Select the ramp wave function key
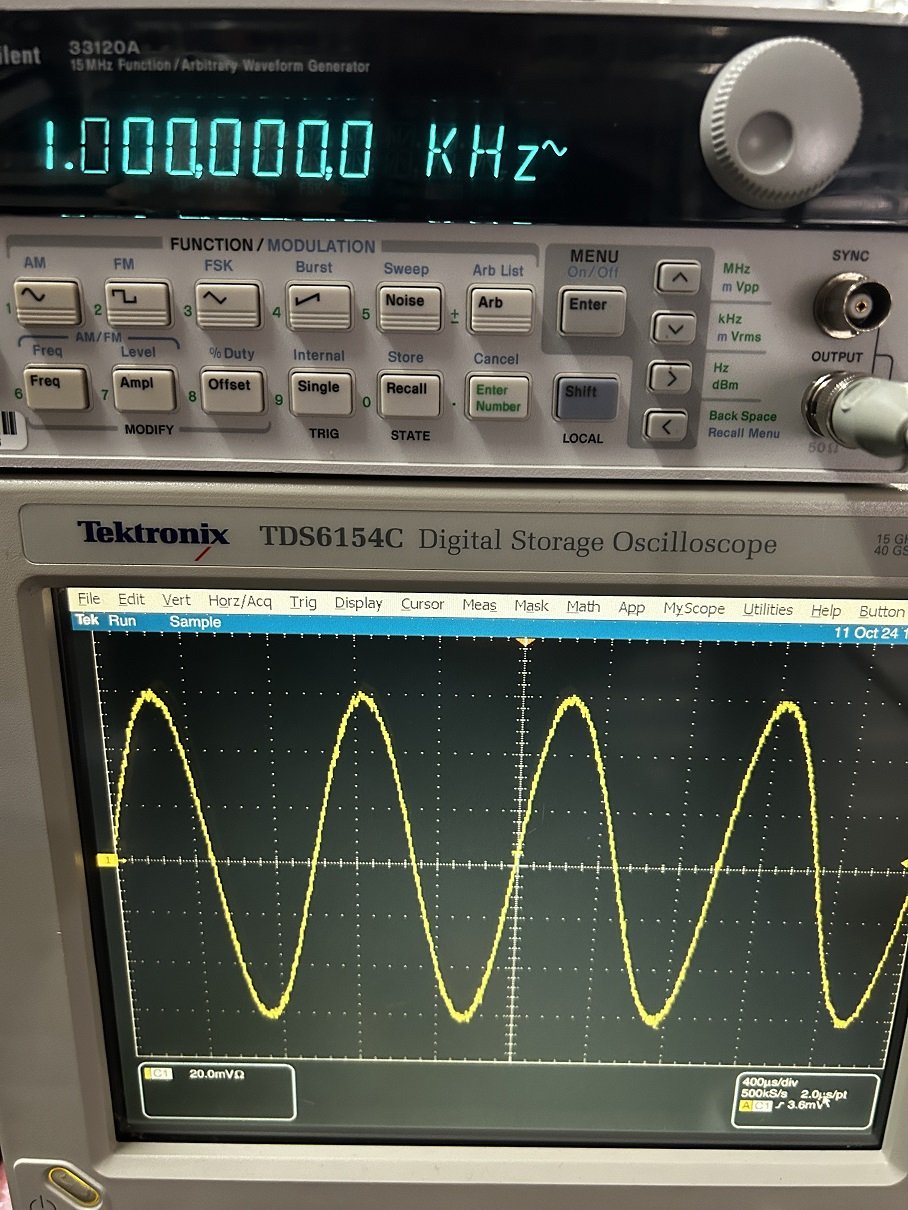This screenshot has width=908, height=1210. click(x=320, y=306)
